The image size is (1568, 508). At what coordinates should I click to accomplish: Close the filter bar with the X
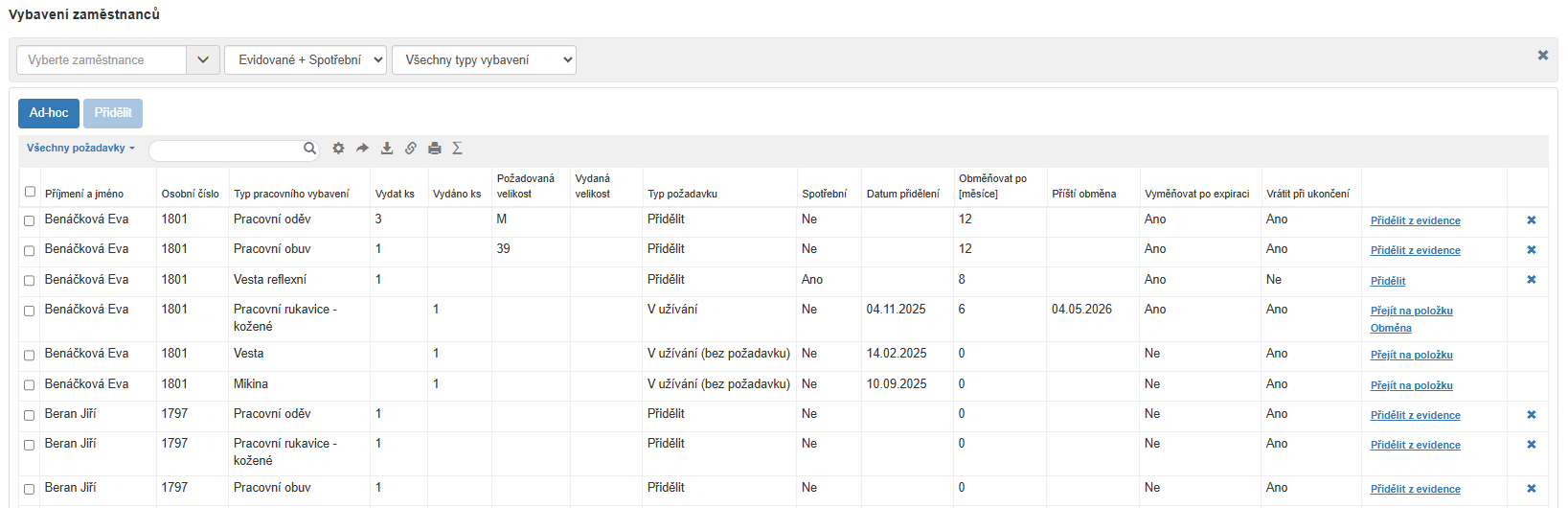point(1542,56)
